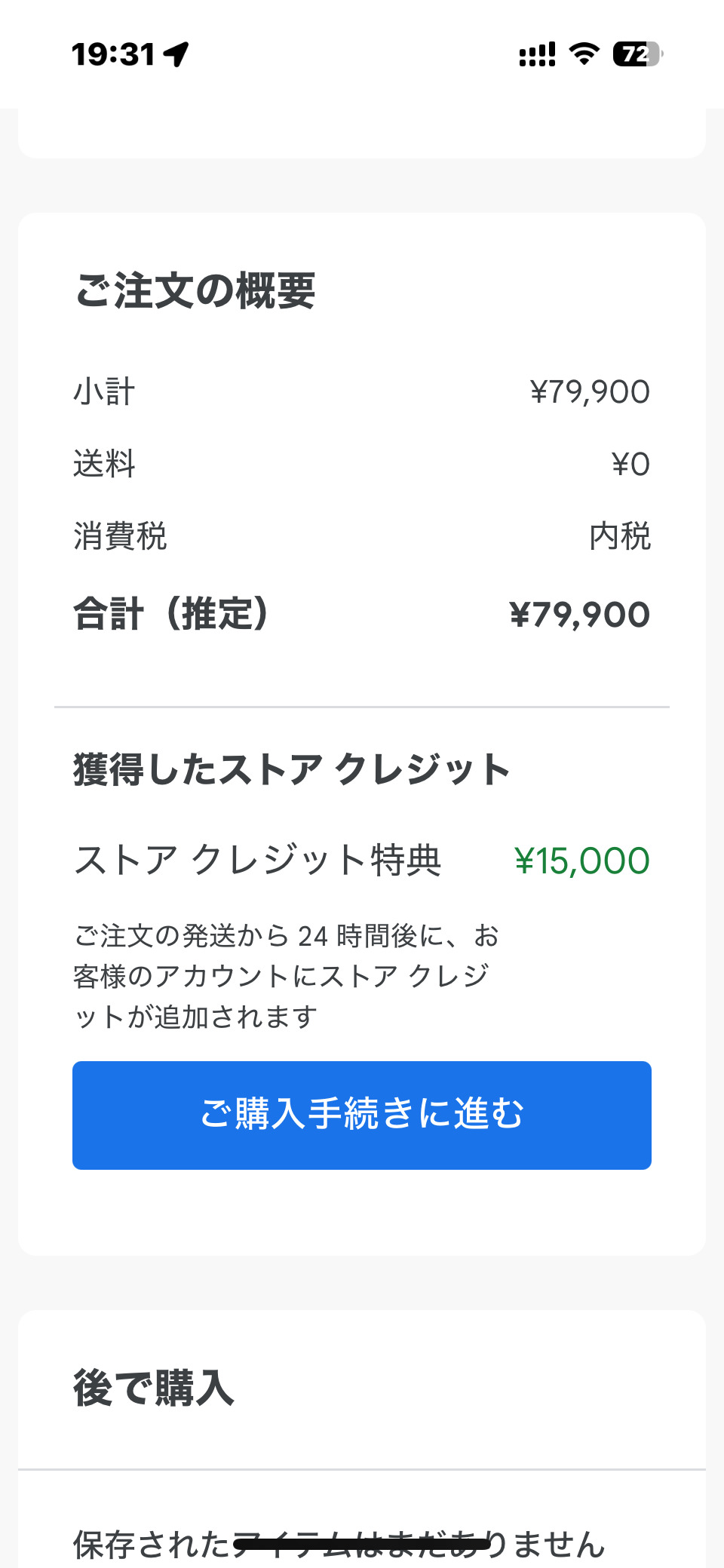This screenshot has width=724, height=1568.
Task: Tap the green ¥15,000 credit amount
Action: tap(581, 861)
